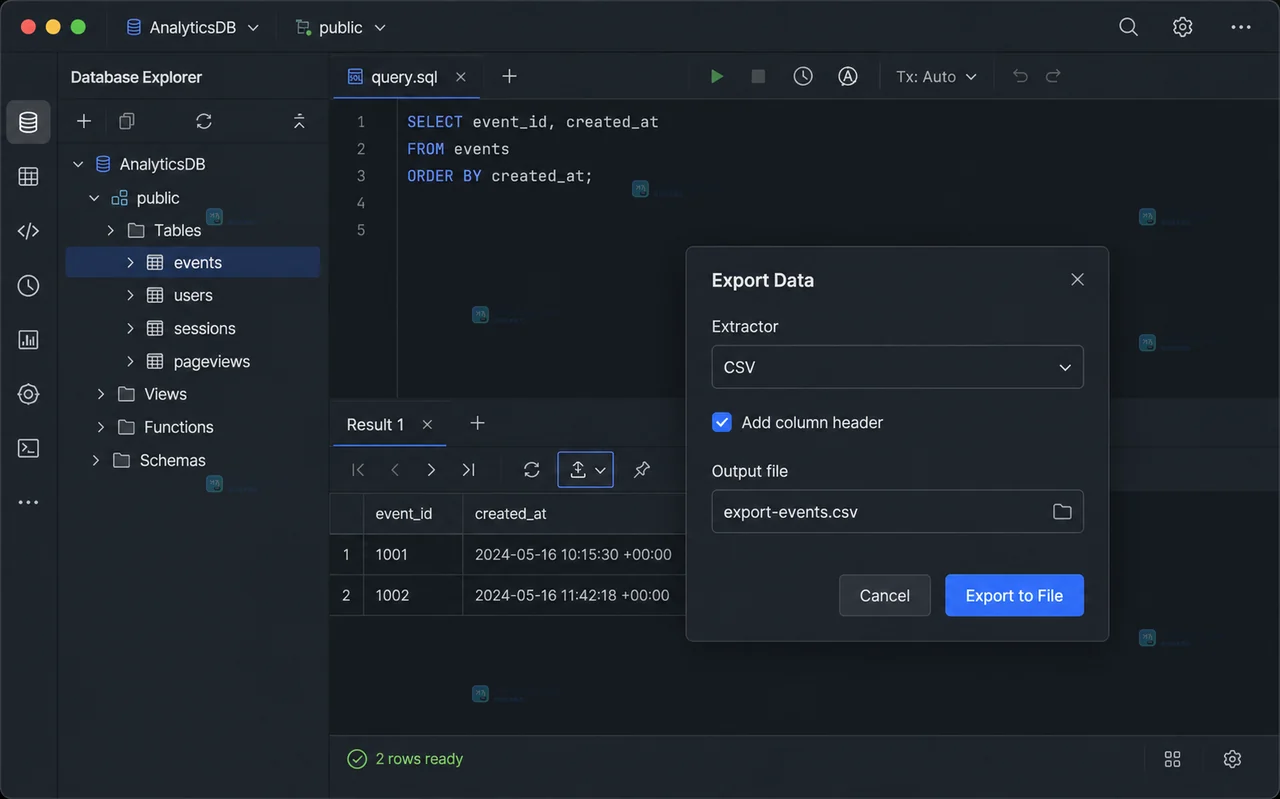Expand the Tables folder

tap(111, 230)
